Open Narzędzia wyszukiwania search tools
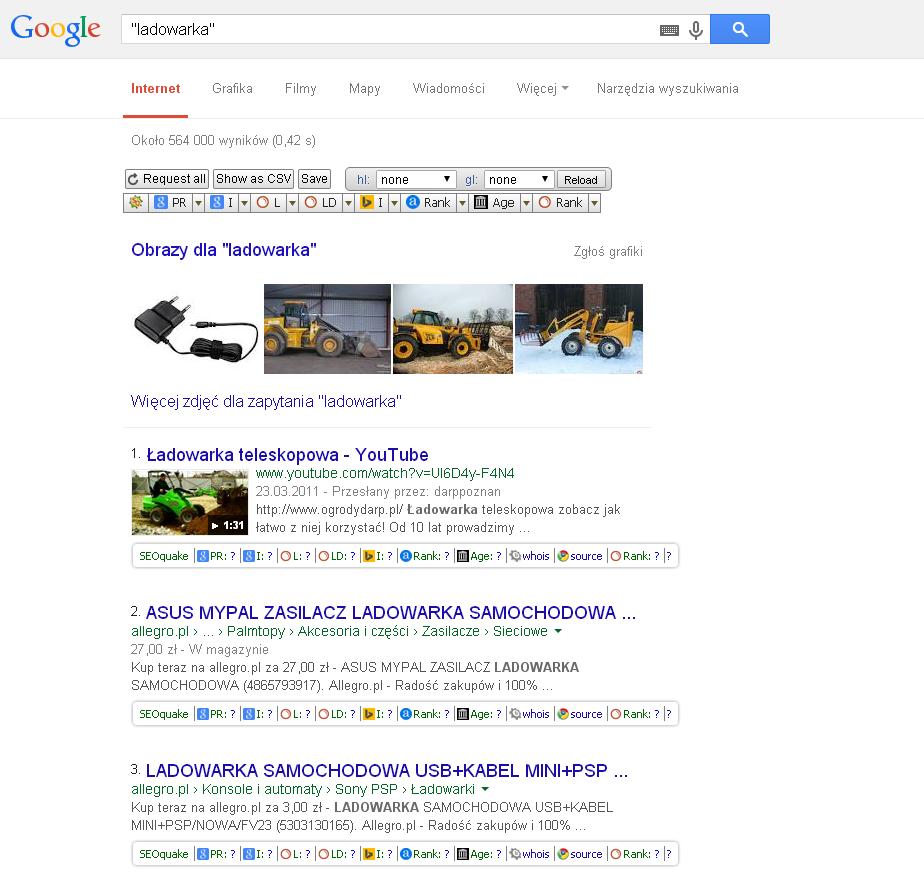924x877 pixels. point(668,88)
